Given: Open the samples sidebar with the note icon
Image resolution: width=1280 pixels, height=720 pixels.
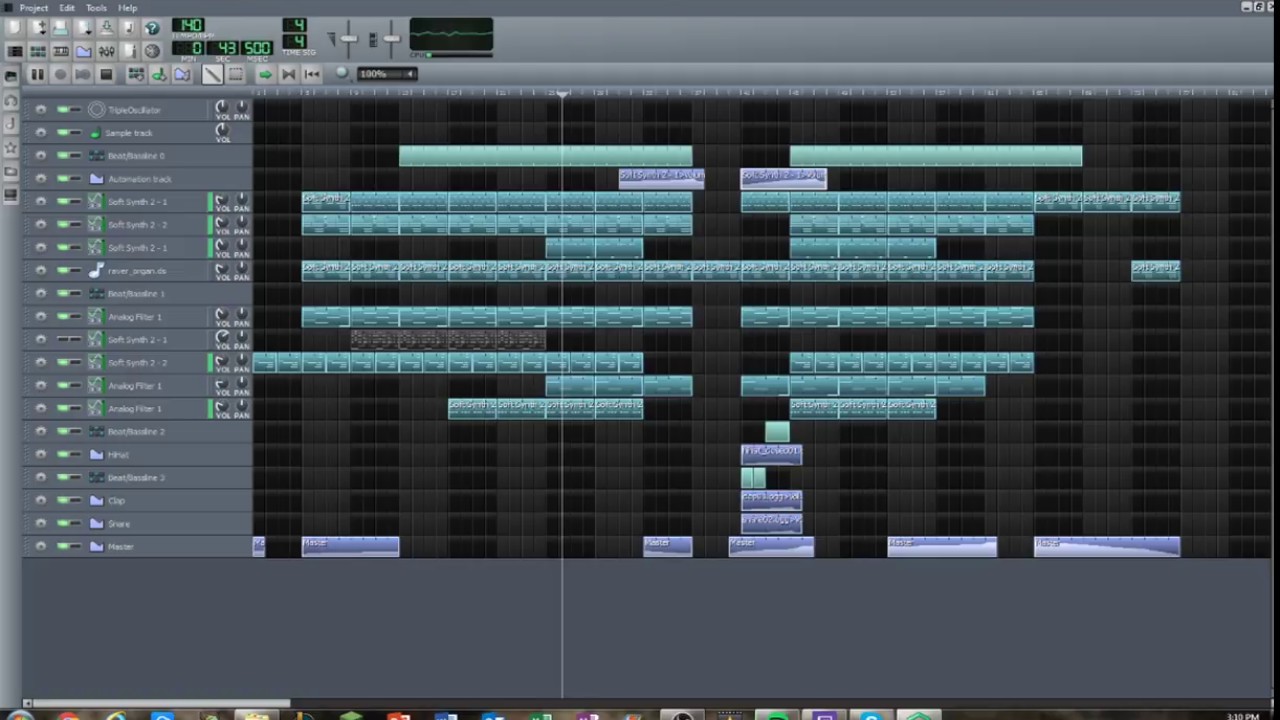Looking at the screenshot, I should point(11,124).
